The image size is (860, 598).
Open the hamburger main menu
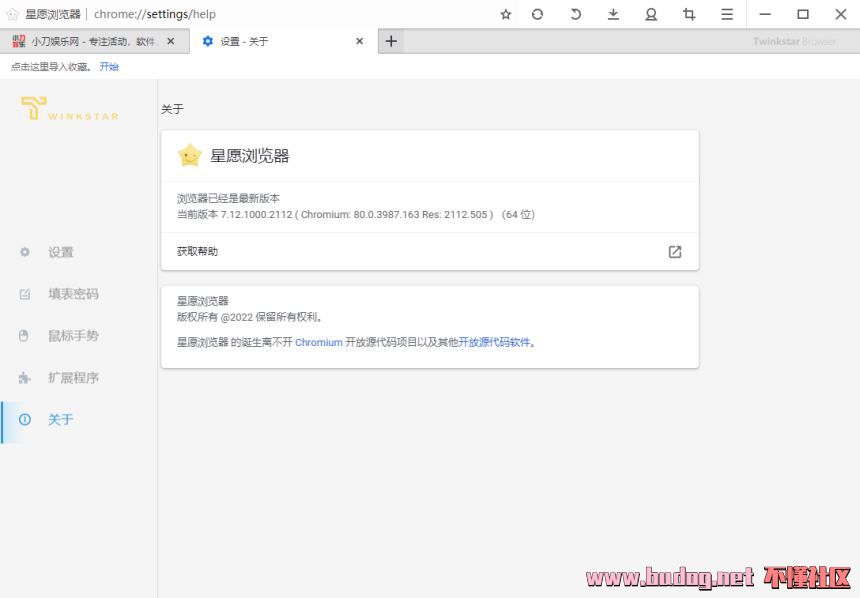point(727,14)
